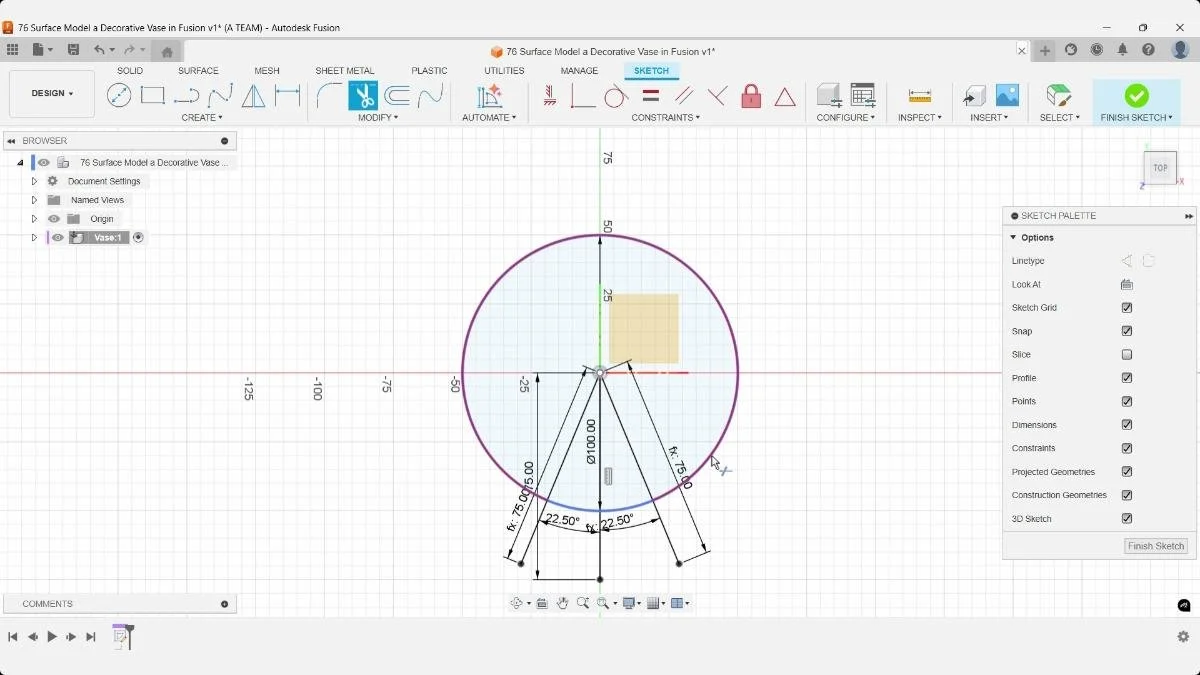Play the timeline
The height and width of the screenshot is (675, 1200).
52,637
